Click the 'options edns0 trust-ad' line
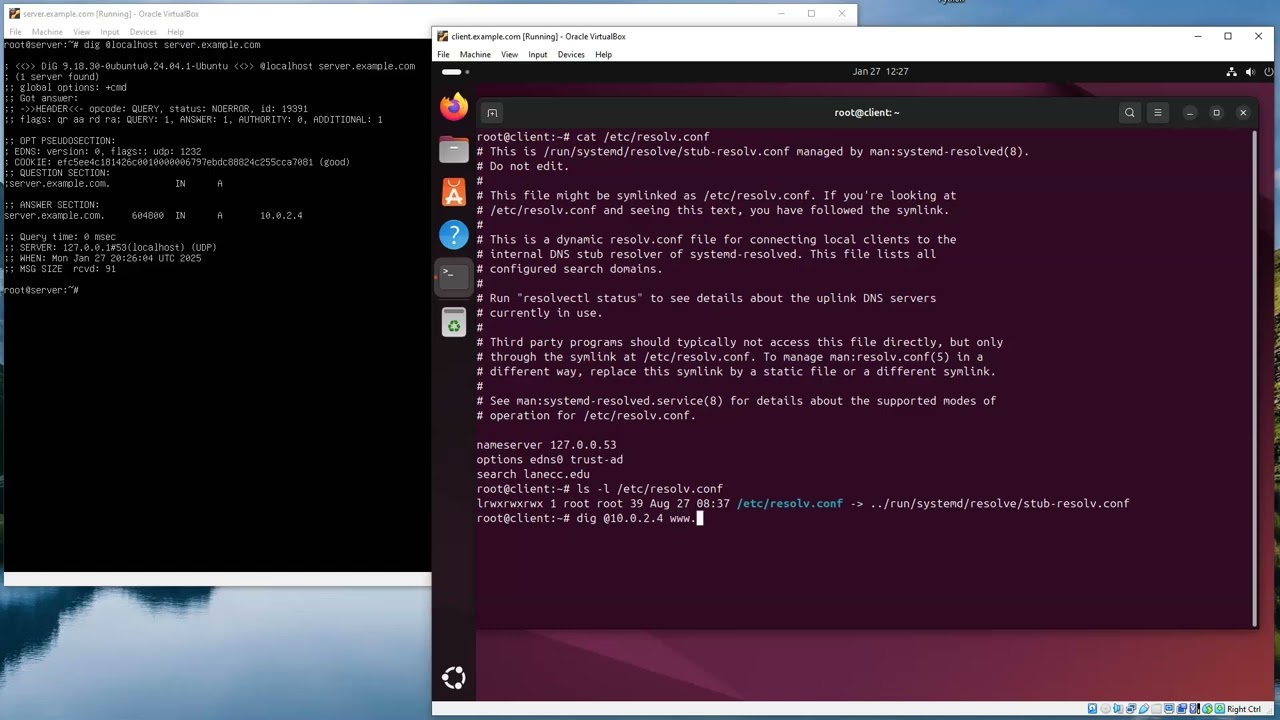The image size is (1280, 720). click(549, 460)
